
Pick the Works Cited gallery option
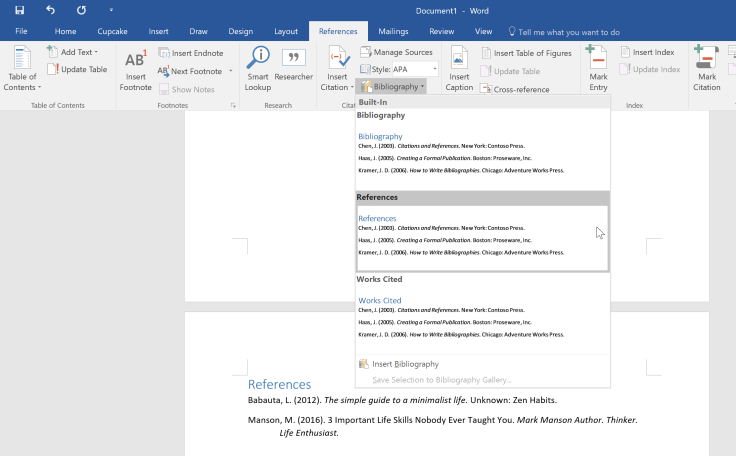(482, 318)
